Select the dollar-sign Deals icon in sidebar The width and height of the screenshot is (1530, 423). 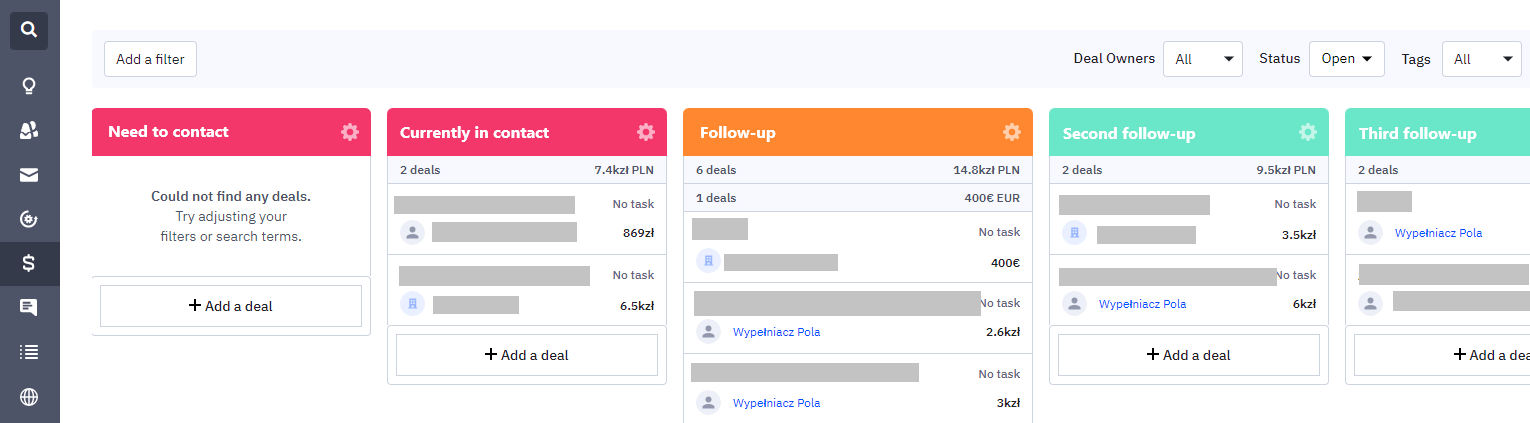[29, 264]
